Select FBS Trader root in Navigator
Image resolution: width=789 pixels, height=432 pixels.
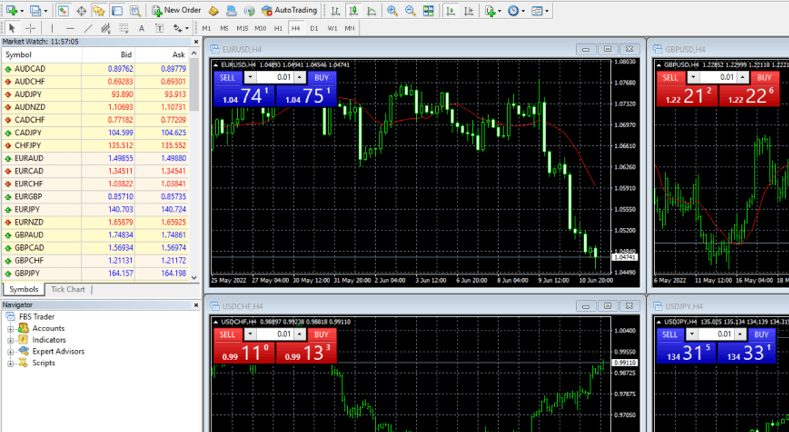click(x=37, y=317)
